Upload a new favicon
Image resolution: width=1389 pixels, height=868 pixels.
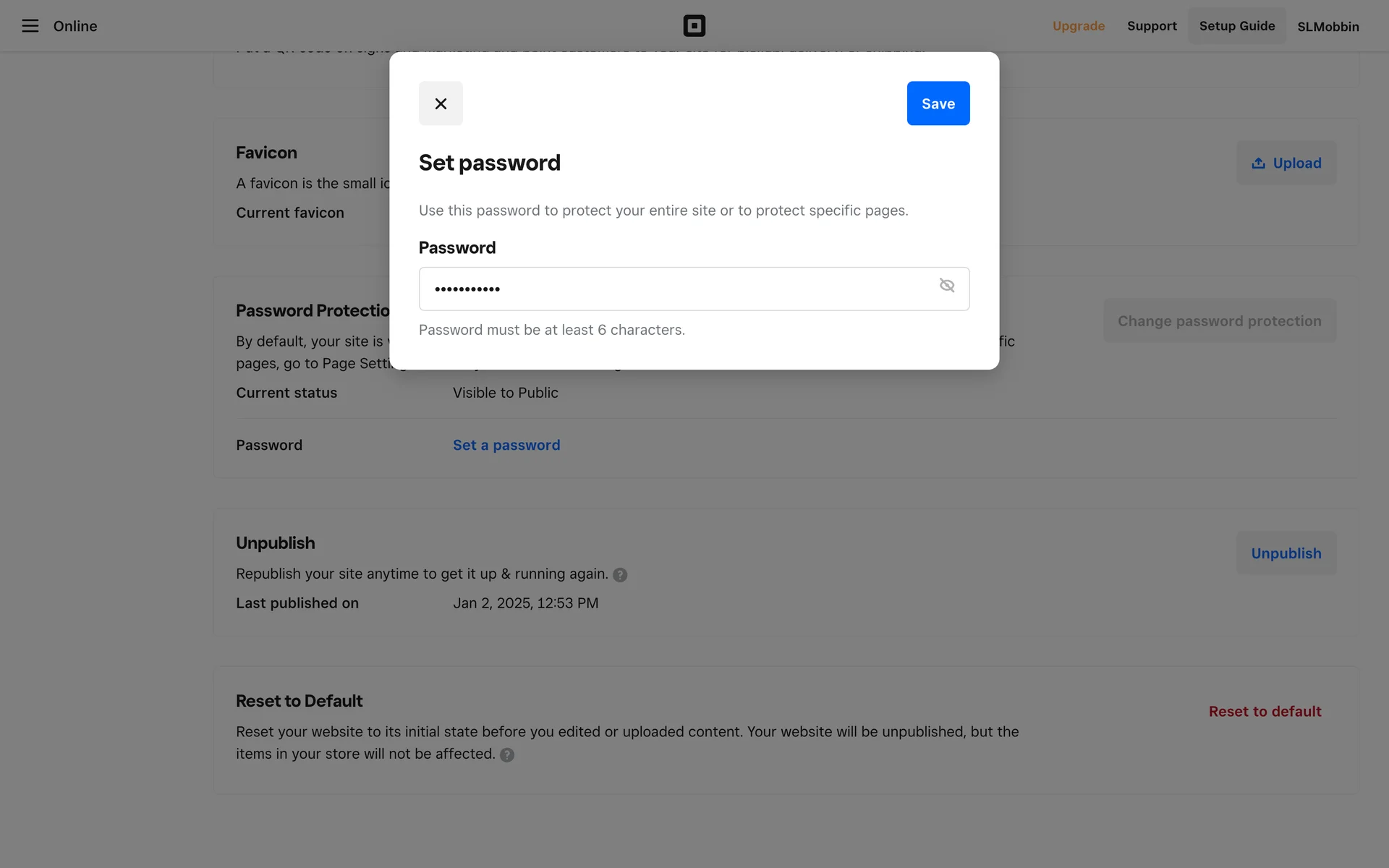pos(1286,163)
